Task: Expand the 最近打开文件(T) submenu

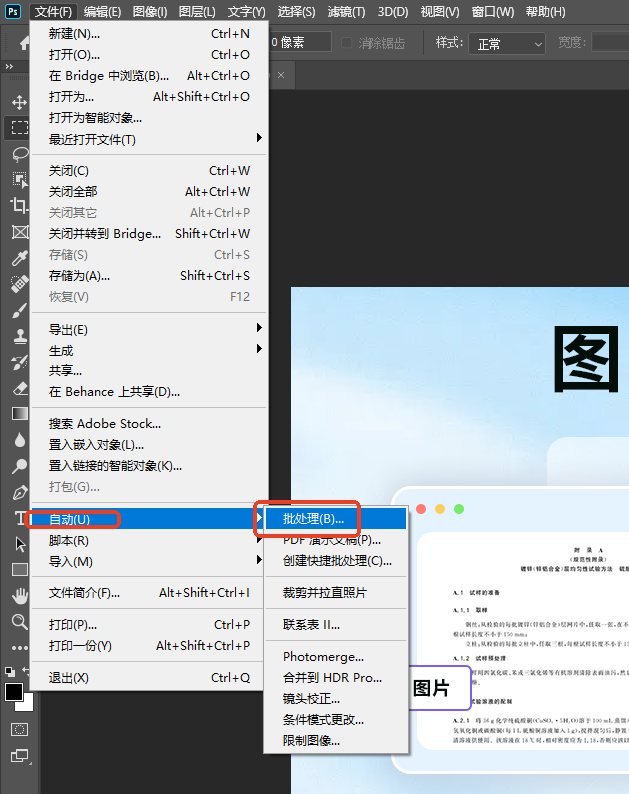Action: 149,139
